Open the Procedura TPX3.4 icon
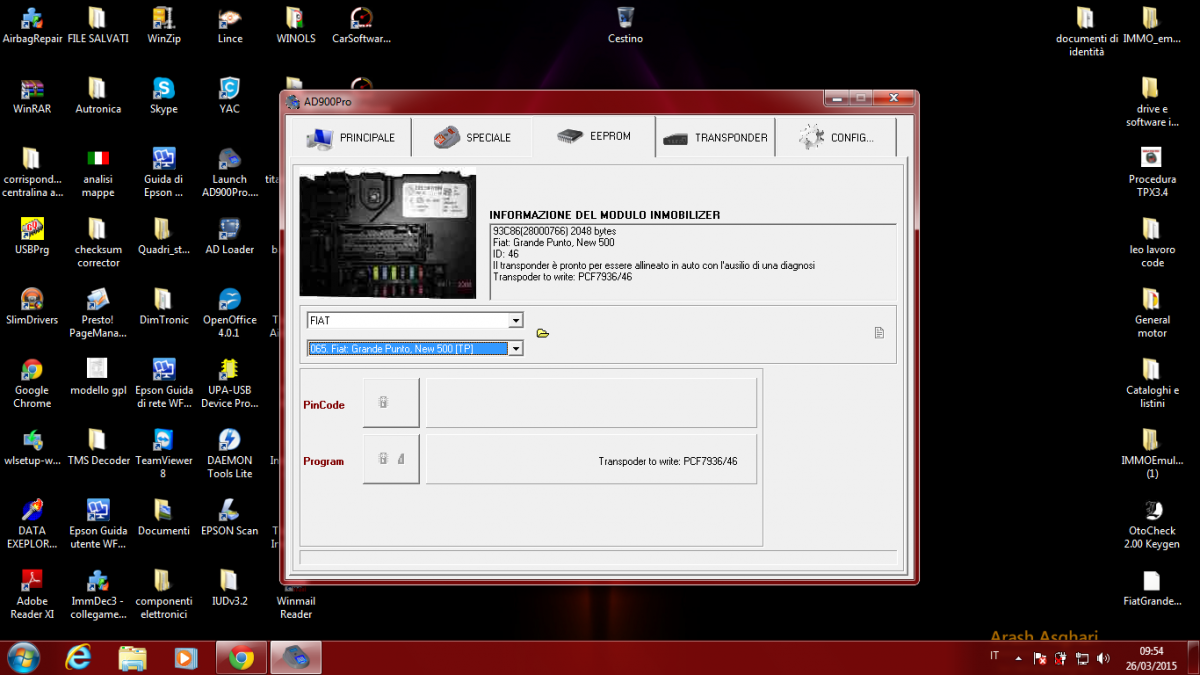 (x=1152, y=172)
